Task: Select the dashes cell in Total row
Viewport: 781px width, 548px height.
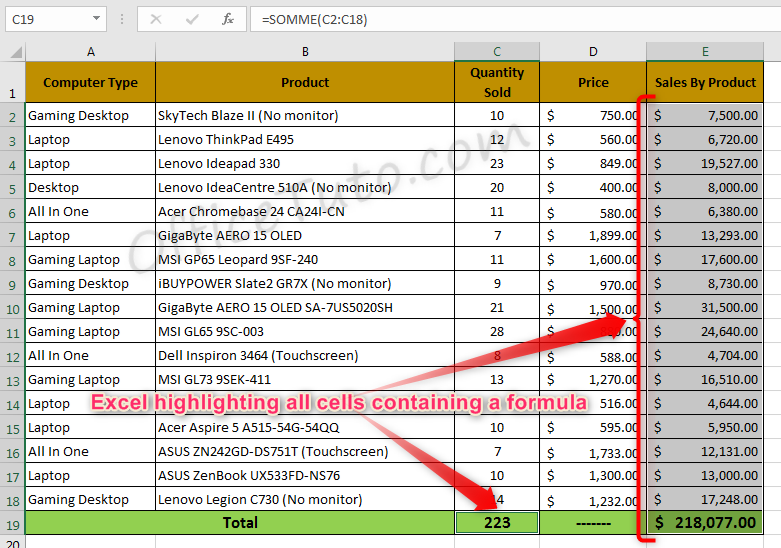Action: pos(593,523)
